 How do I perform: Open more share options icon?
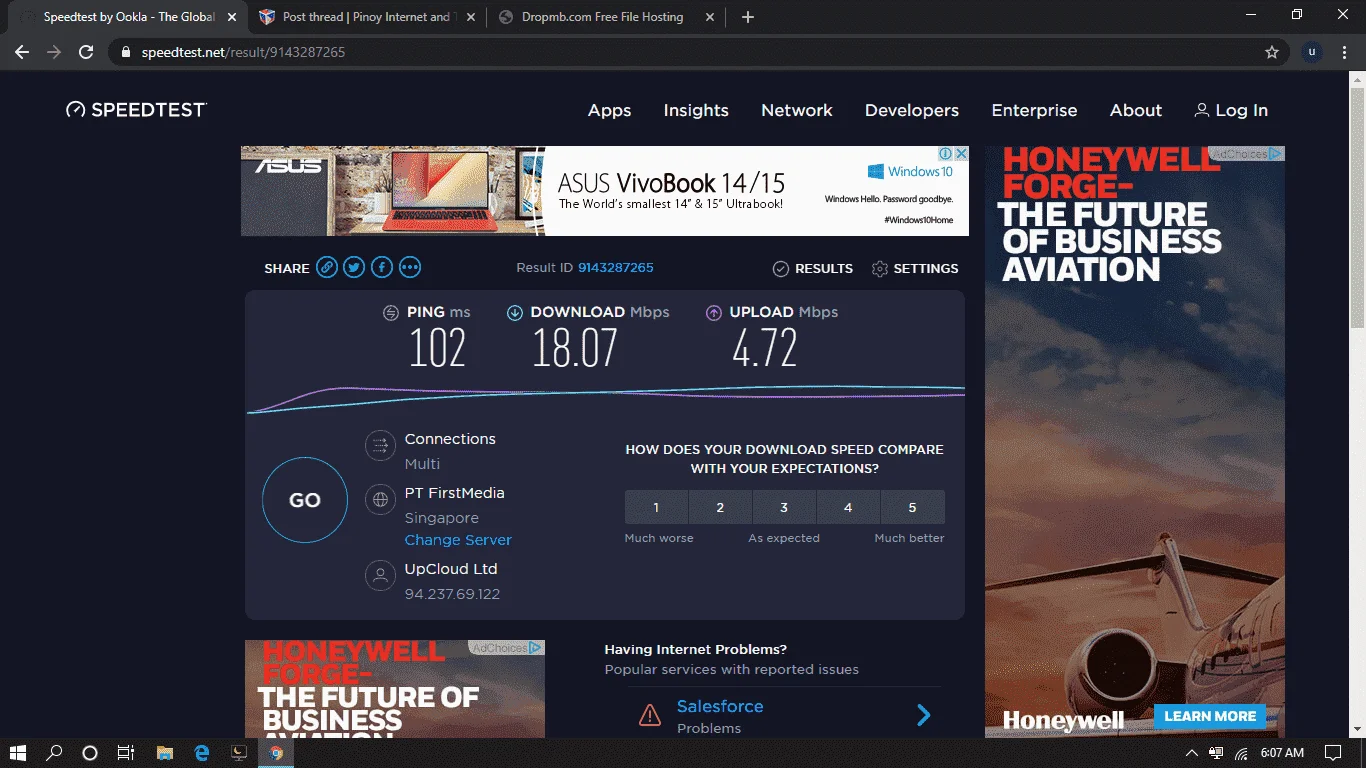coord(410,267)
